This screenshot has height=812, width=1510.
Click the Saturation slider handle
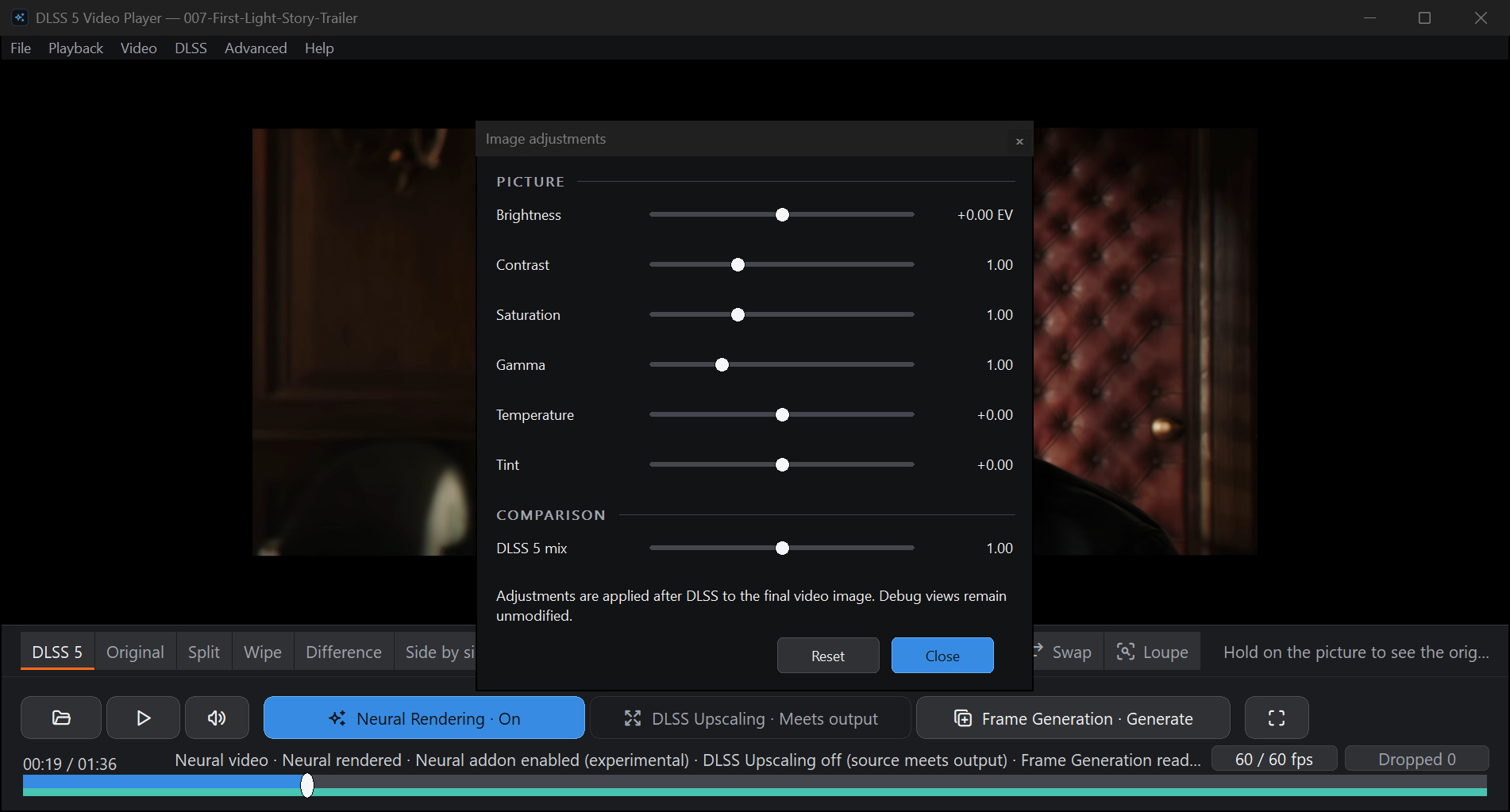coord(738,315)
